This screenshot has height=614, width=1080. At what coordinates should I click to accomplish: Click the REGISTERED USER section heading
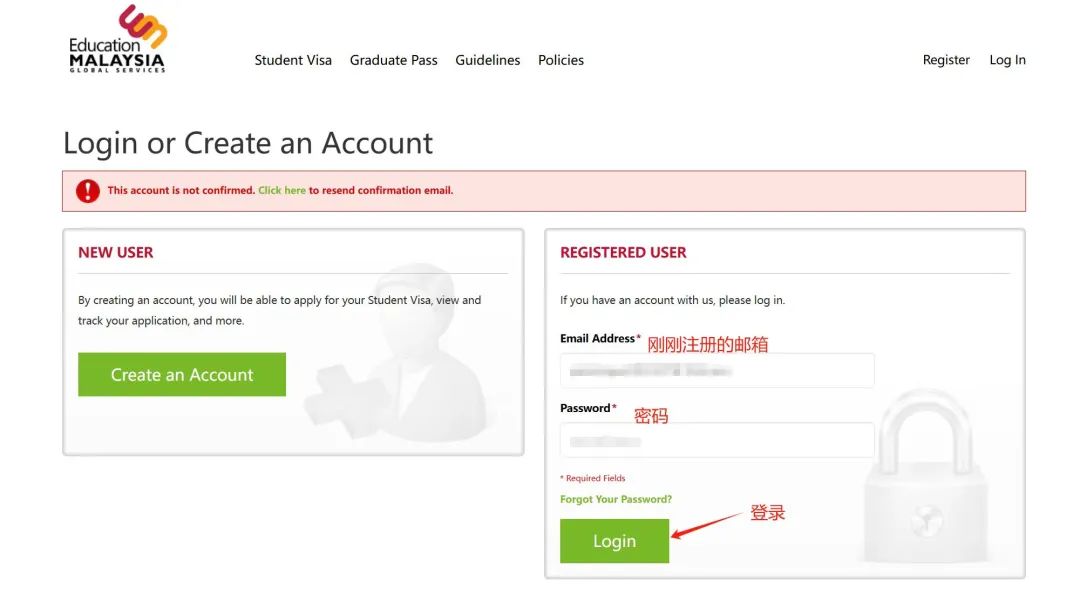623,252
